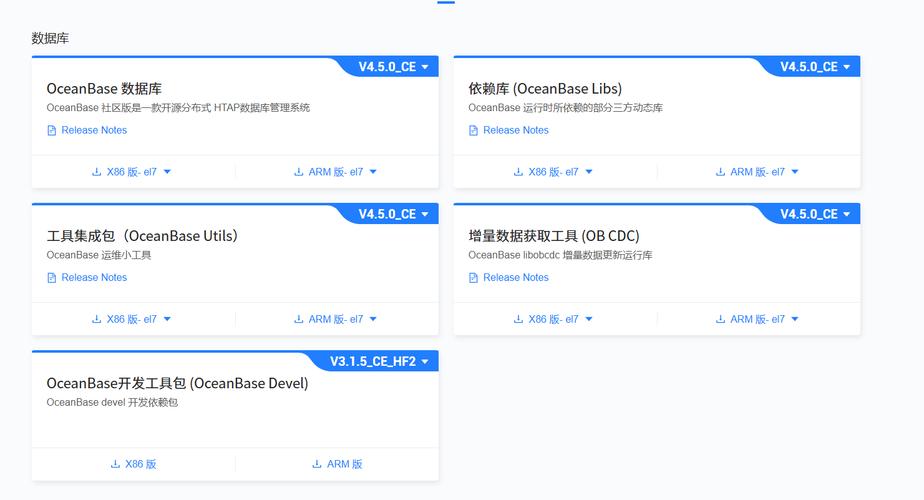
Task: Click description OceanBase 运维小工具
Action: tap(99, 255)
